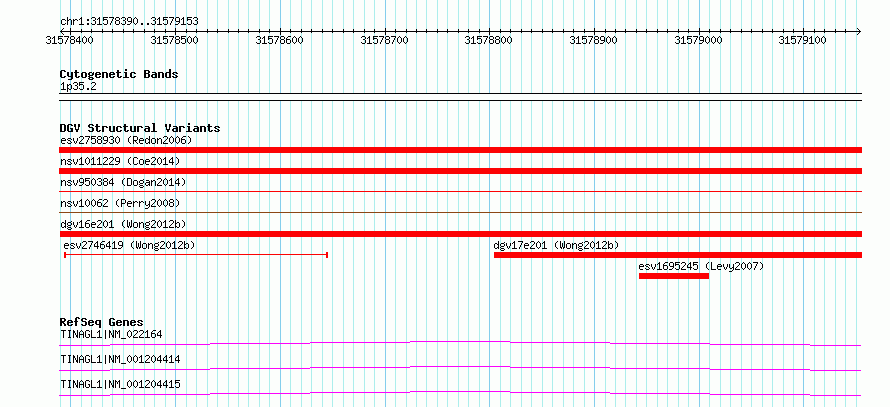Click ruler position 31578700
Image resolution: width=890 pixels, height=407 pixels.
pos(384,40)
